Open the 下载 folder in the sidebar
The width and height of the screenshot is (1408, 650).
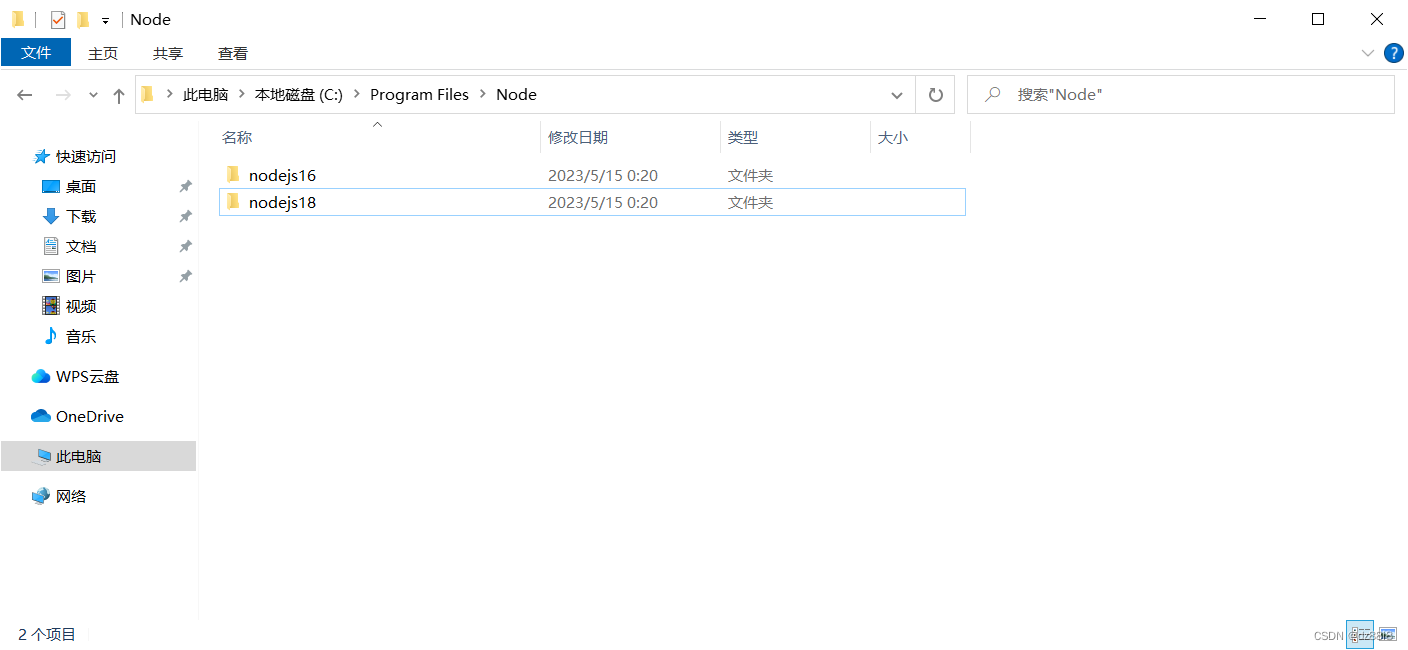click(80, 216)
